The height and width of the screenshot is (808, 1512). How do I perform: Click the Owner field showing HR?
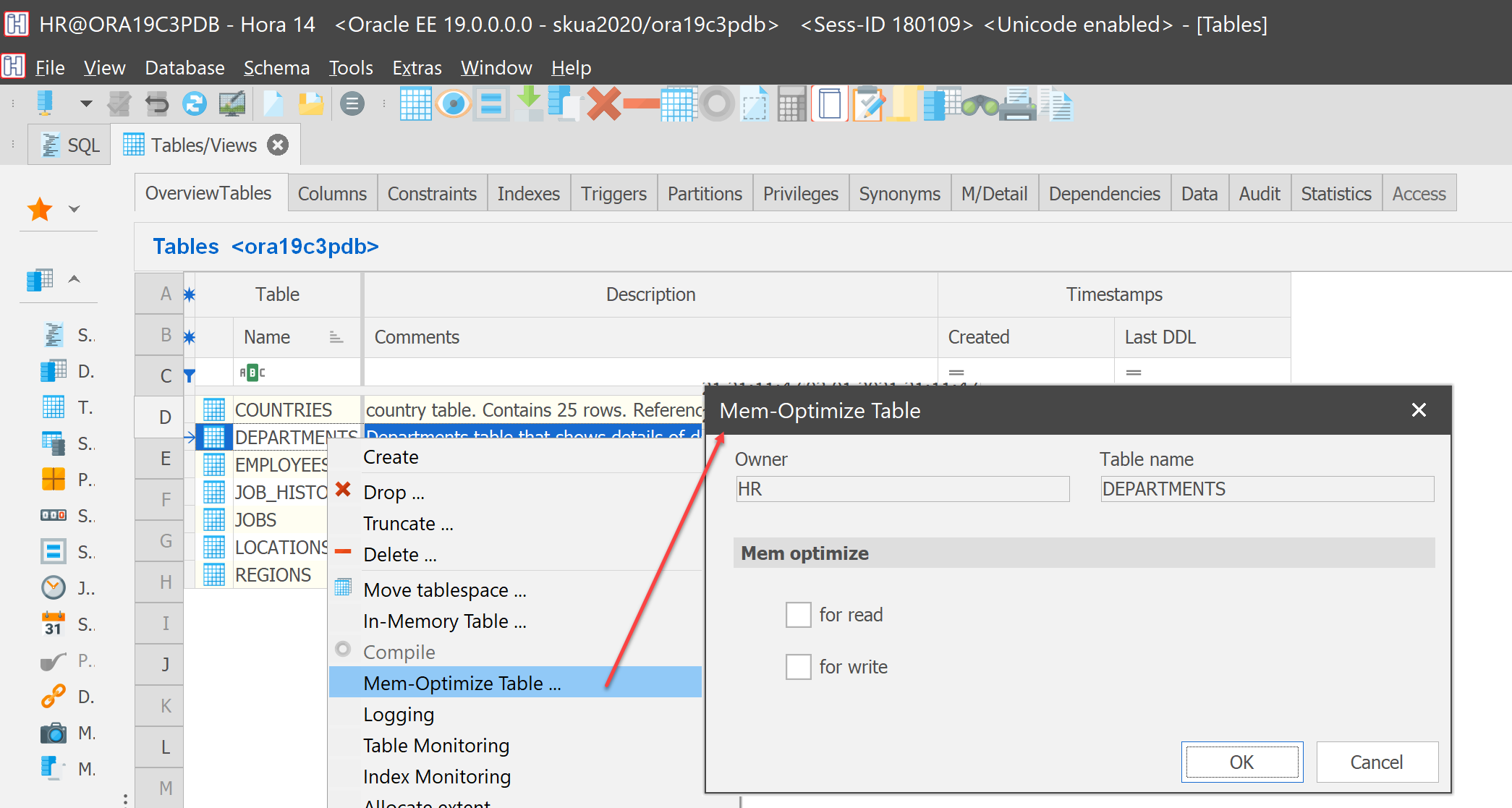pyautogui.click(x=901, y=488)
